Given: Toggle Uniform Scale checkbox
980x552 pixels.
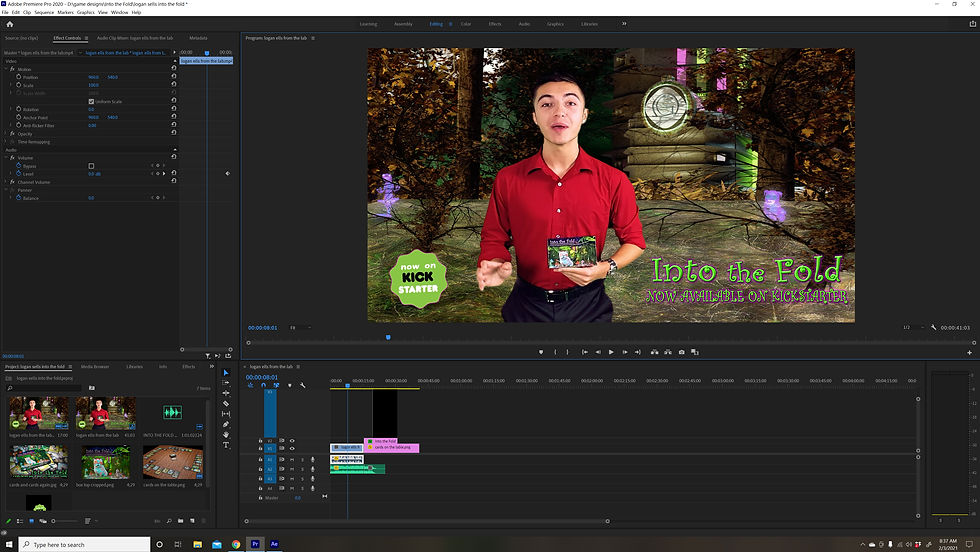Looking at the screenshot, I should pos(91,101).
